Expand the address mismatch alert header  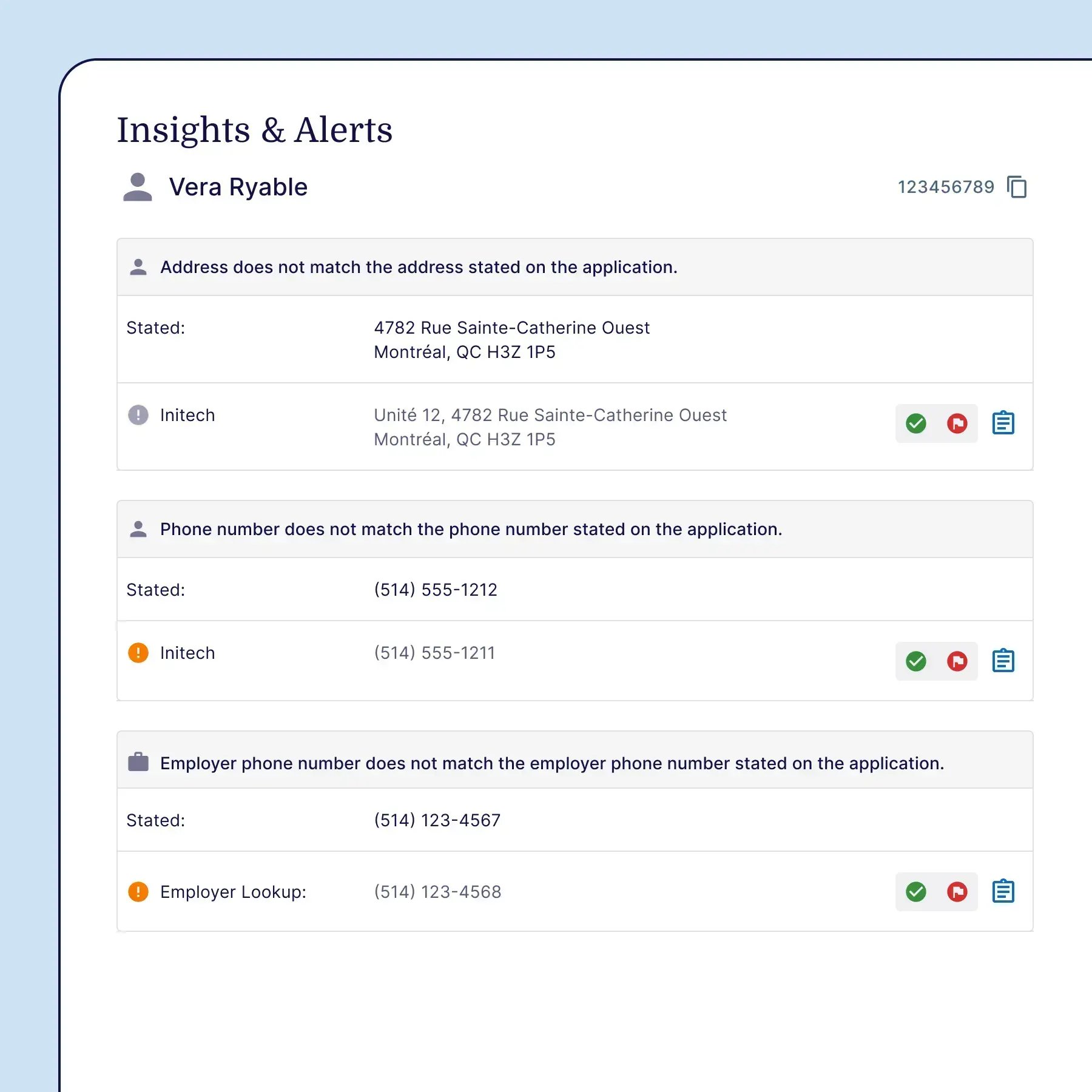[x=419, y=267]
